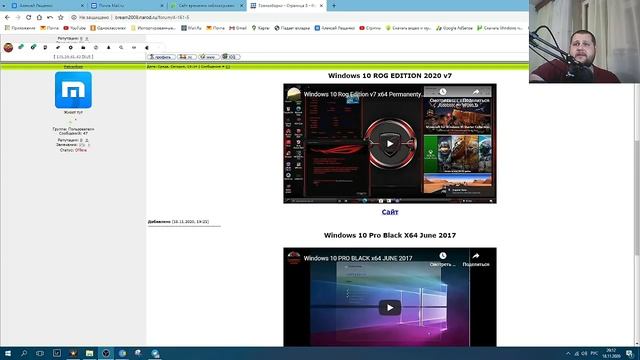Viewport: 640px width, 360px height.
Task: Click the ICQ button under the post
Action: pos(231,57)
